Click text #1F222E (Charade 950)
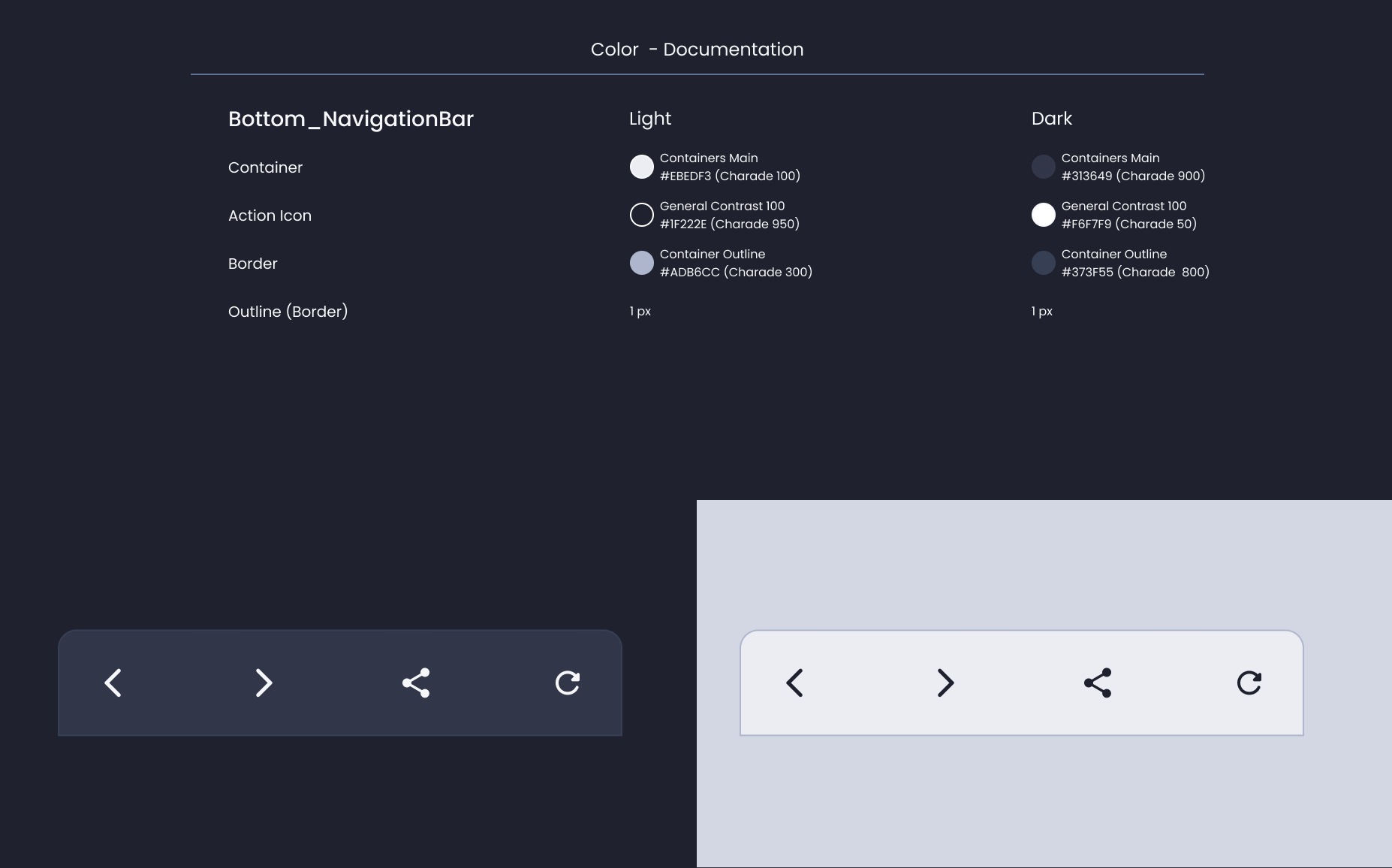The height and width of the screenshot is (868, 1392). (730, 224)
